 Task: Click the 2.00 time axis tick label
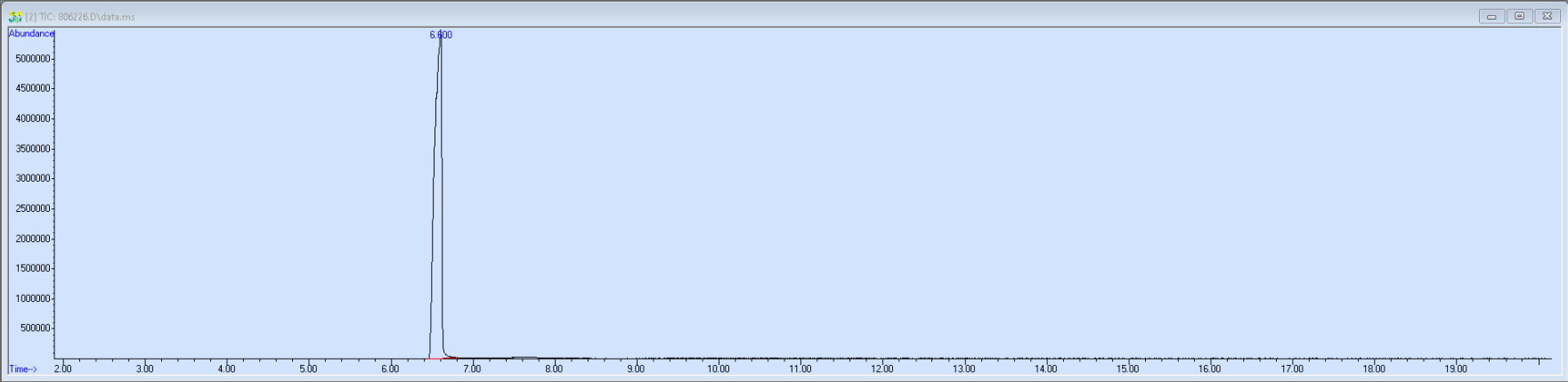[x=63, y=369]
